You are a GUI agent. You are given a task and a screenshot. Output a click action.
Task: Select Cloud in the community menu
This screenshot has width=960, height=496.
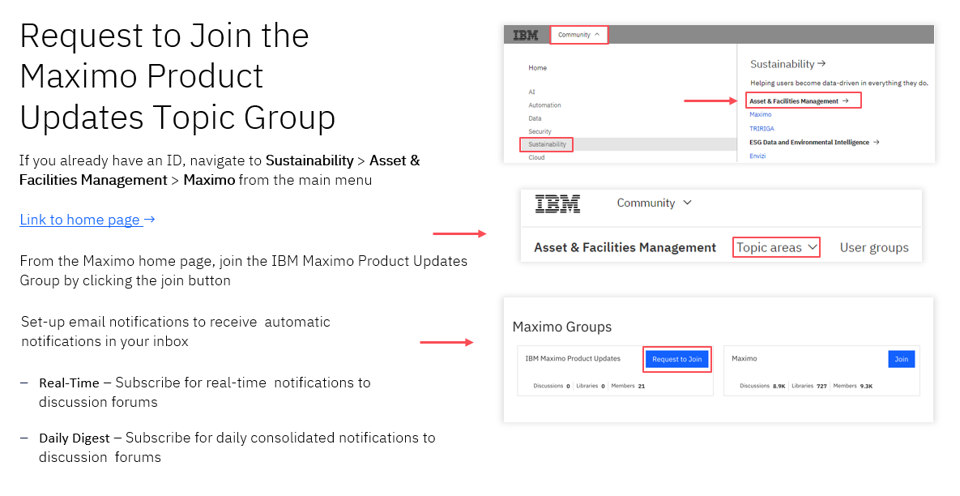(x=536, y=157)
